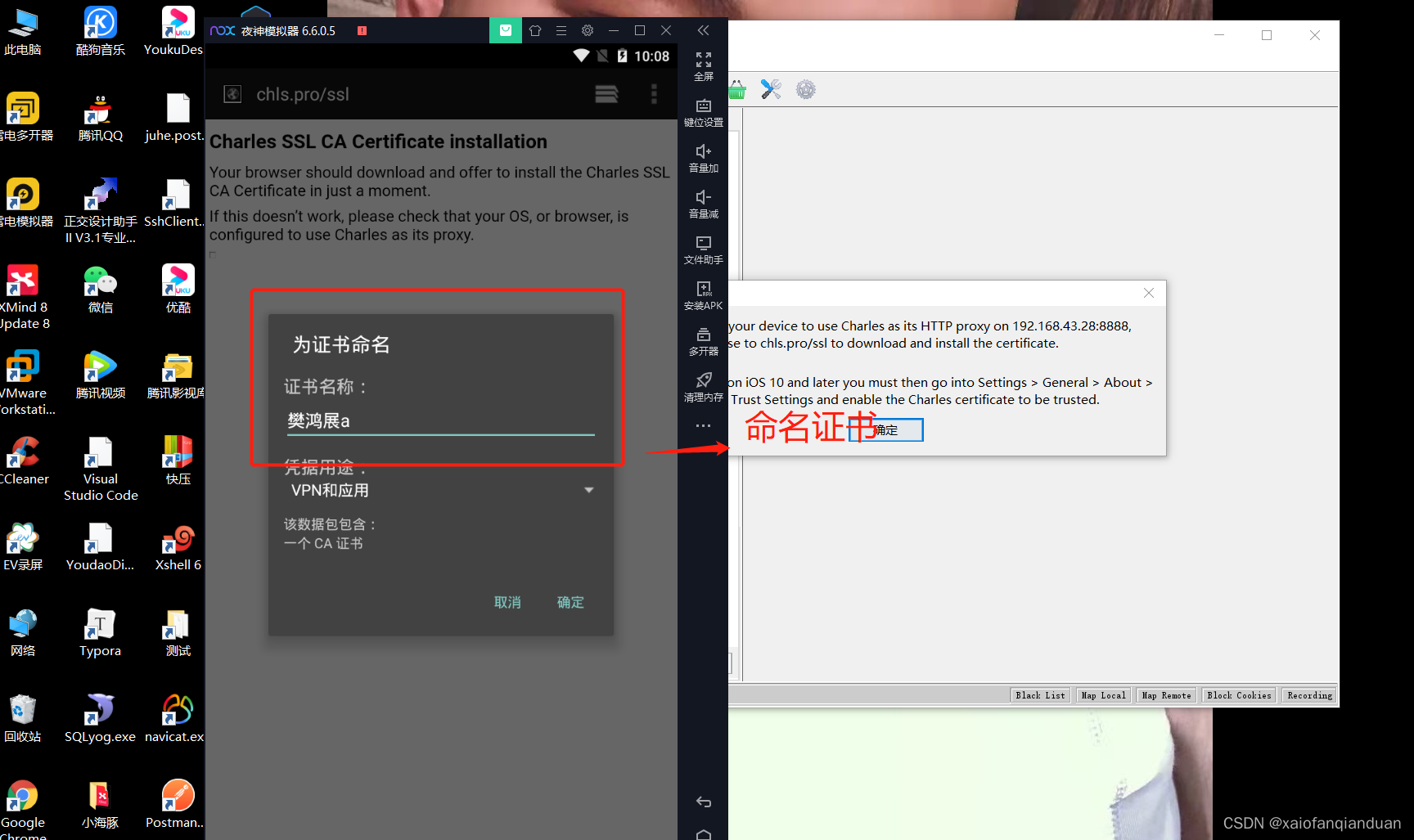Open the 网络 desktop icon
The width and height of the screenshot is (1414, 840).
(x=23, y=633)
